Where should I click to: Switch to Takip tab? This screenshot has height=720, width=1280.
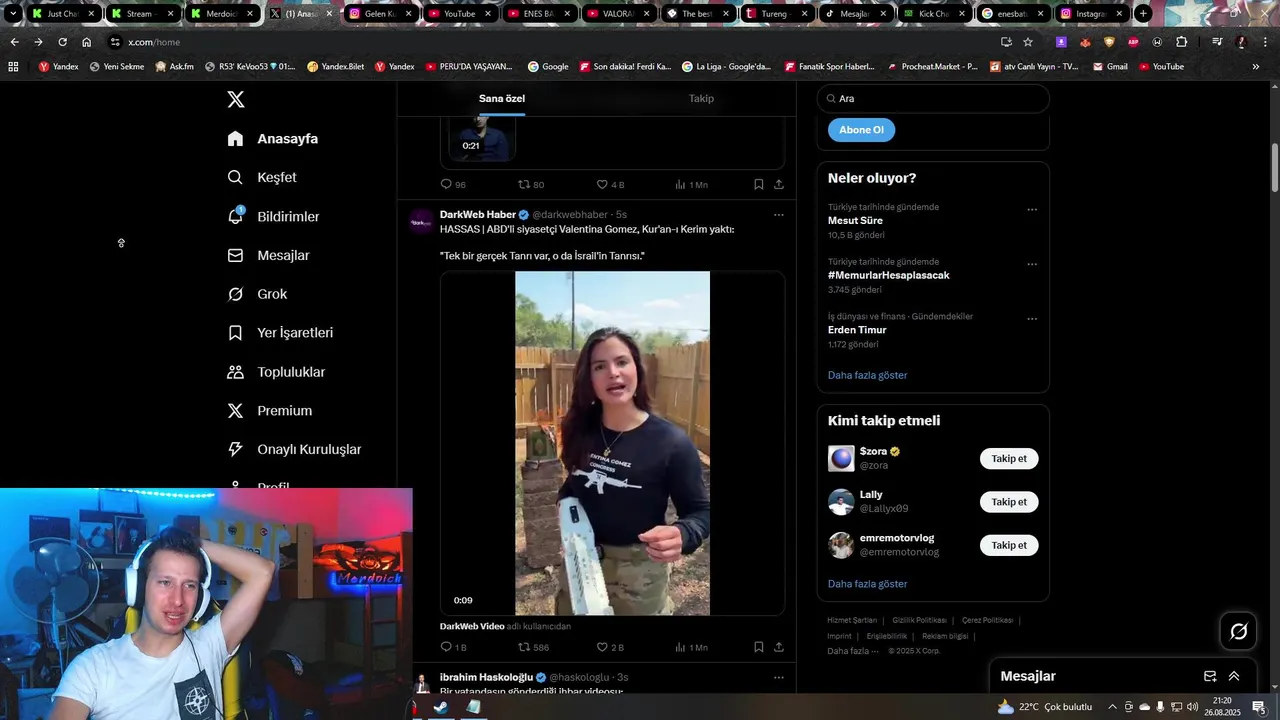(701, 98)
